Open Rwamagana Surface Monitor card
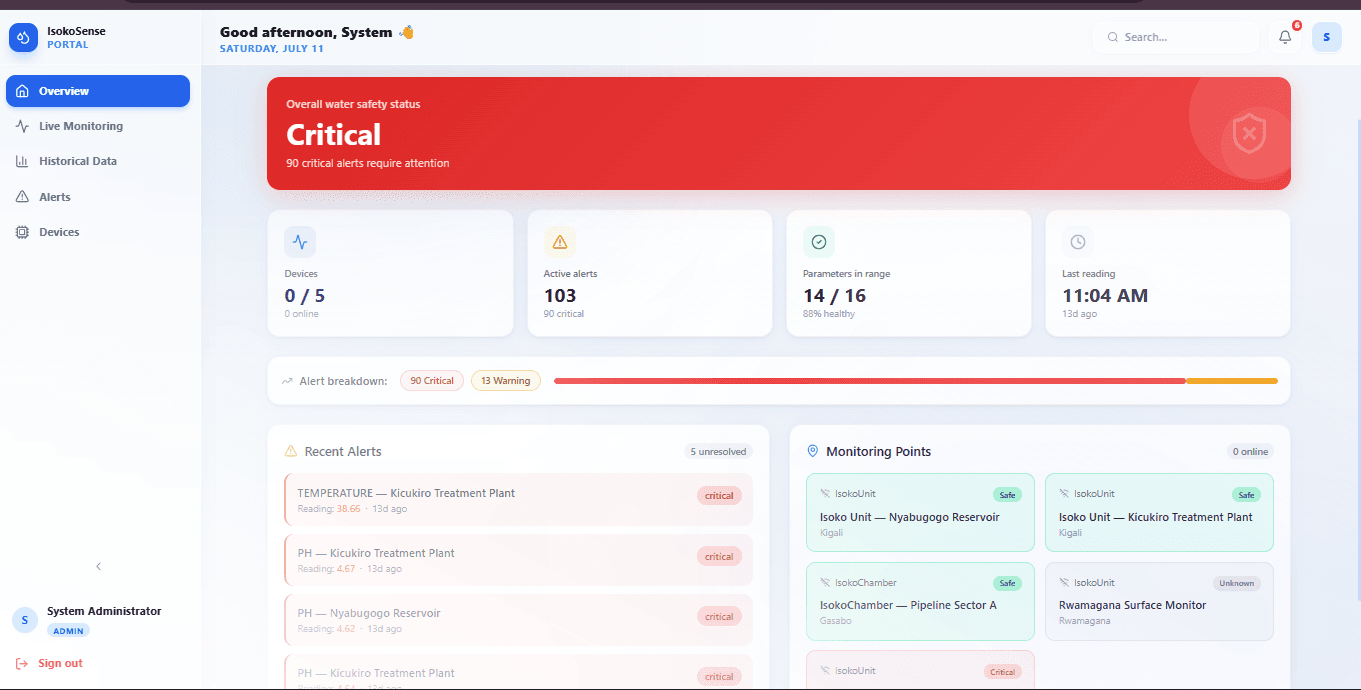1361x690 pixels. point(1159,601)
